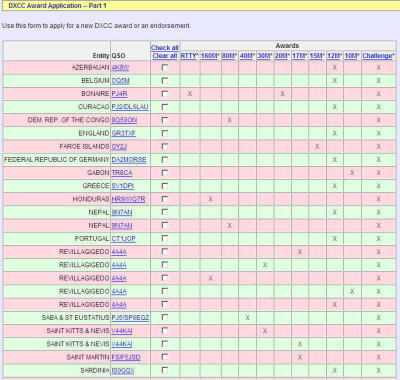This screenshot has height=380, width=400.
Task: Open the 80M award column link
Action: coord(229,56)
